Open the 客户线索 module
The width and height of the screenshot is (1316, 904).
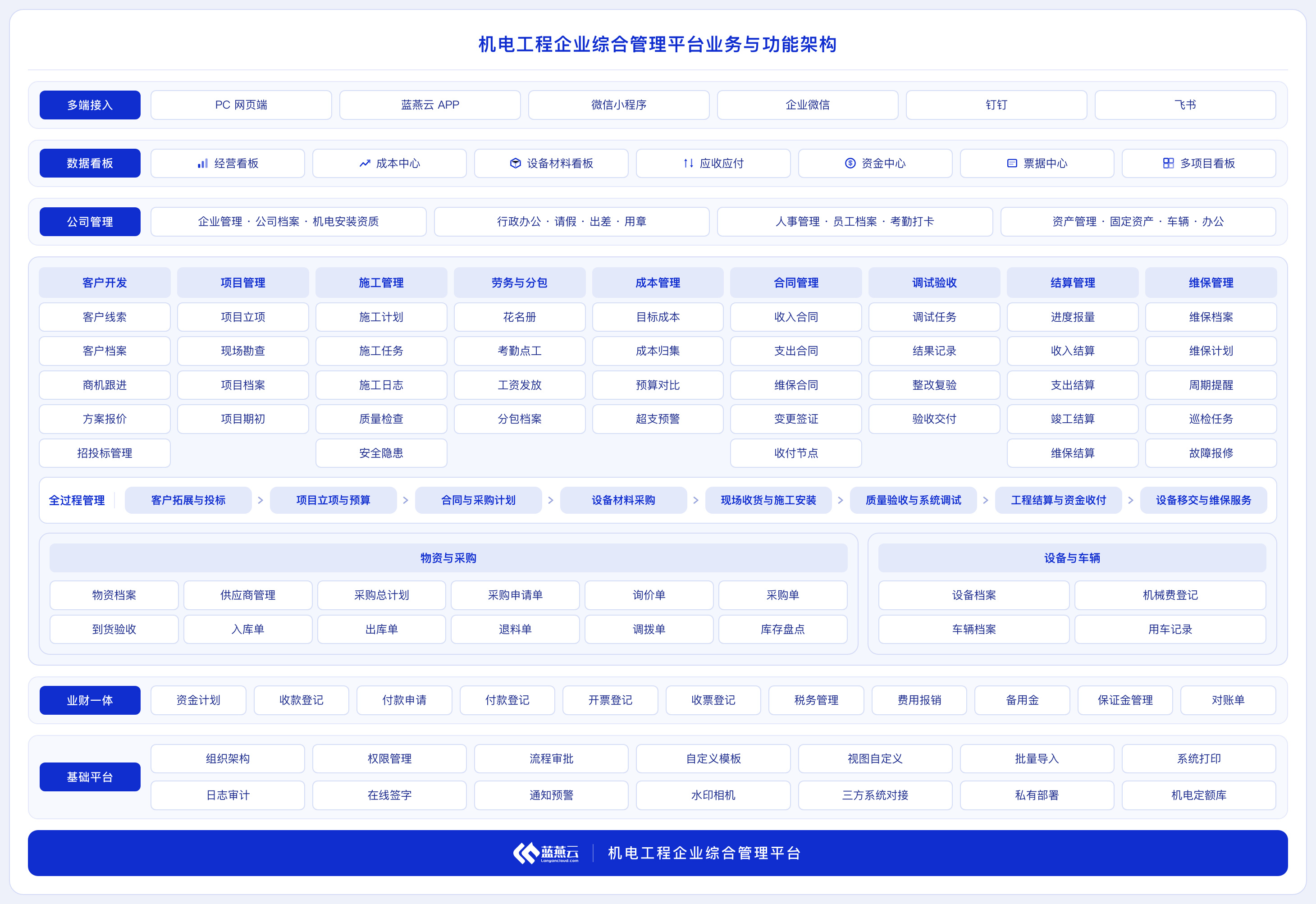point(105,317)
